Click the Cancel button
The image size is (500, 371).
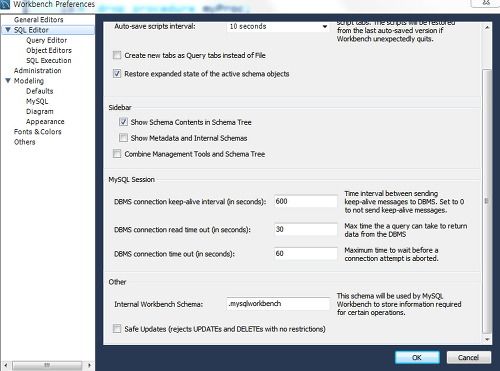[468, 357]
